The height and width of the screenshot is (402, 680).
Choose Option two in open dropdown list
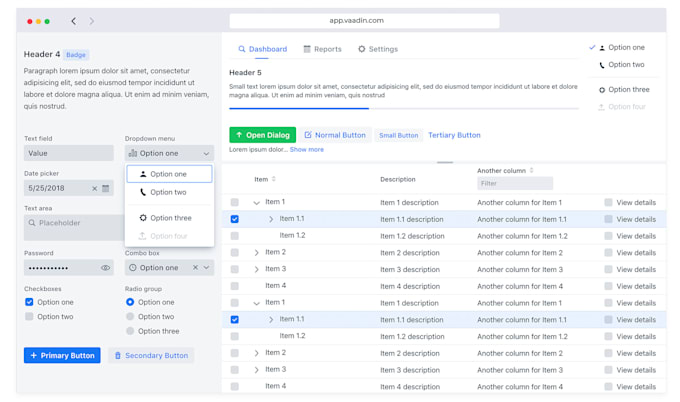(x=170, y=192)
